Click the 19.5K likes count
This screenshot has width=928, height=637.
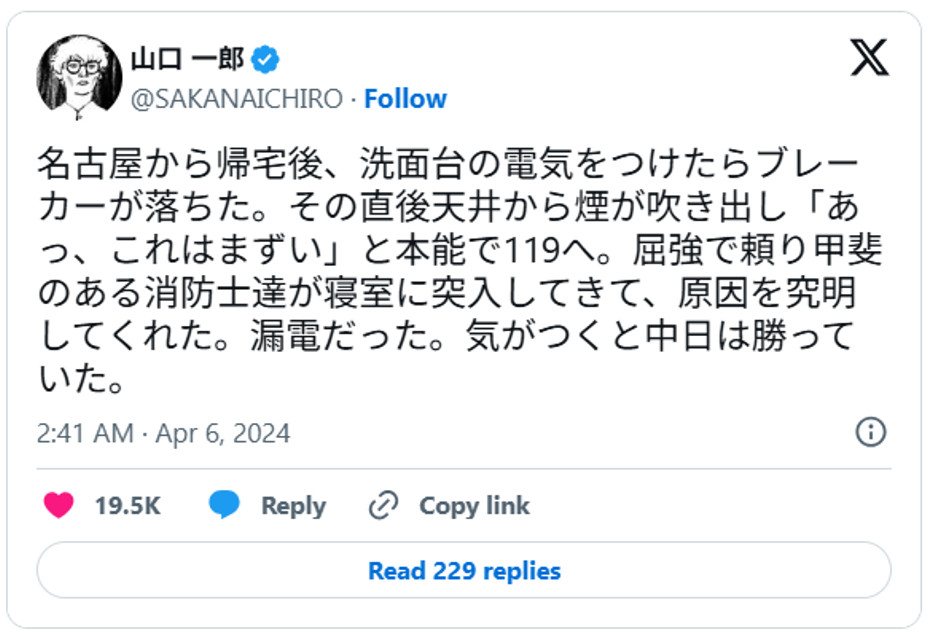128,506
